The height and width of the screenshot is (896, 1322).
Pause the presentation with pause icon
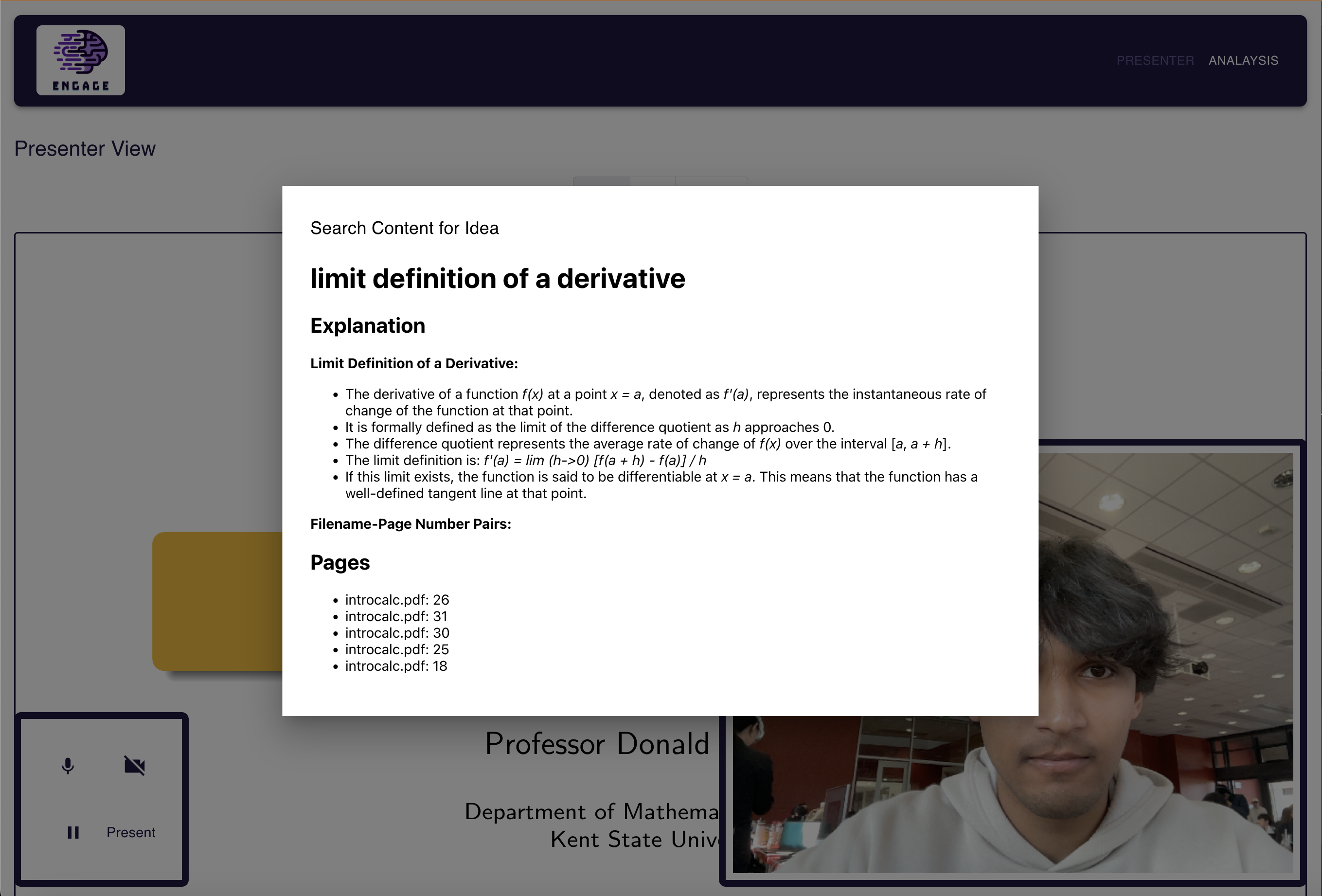(73, 832)
